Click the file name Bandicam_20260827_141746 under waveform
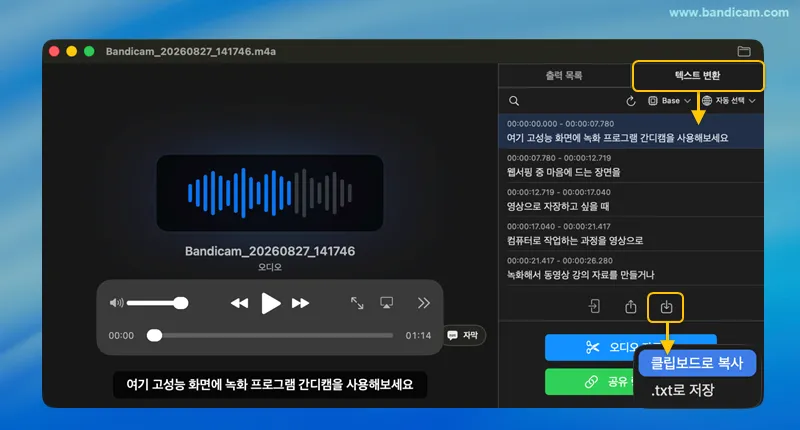800x430 pixels. (x=270, y=251)
